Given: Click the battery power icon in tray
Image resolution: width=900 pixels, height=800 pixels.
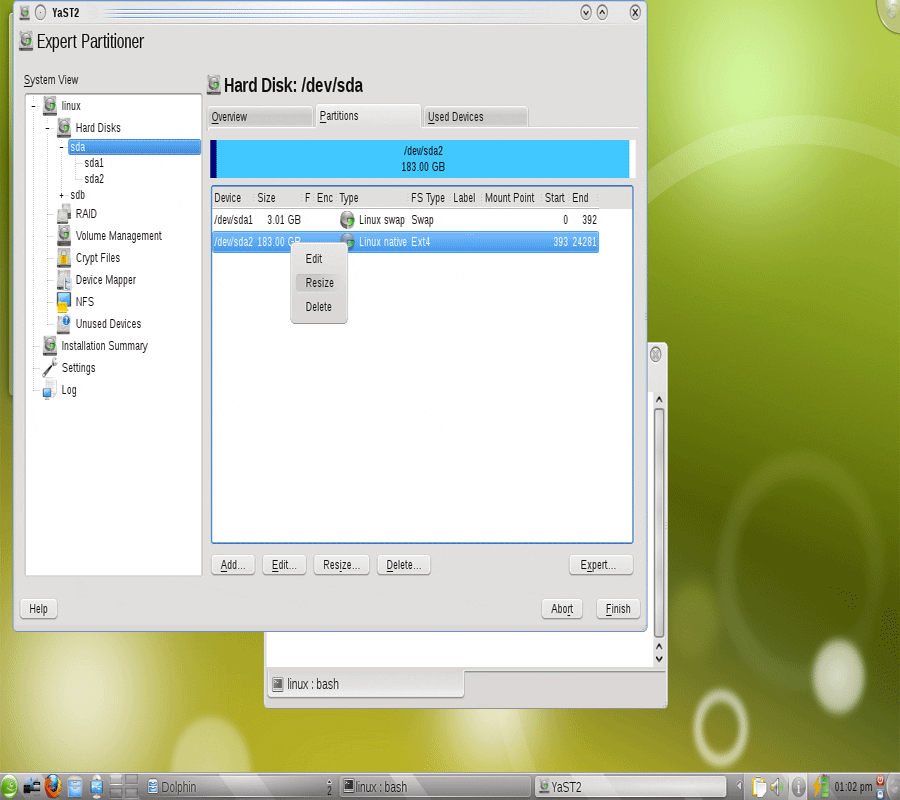Looking at the screenshot, I should pyautogui.click(x=820, y=787).
